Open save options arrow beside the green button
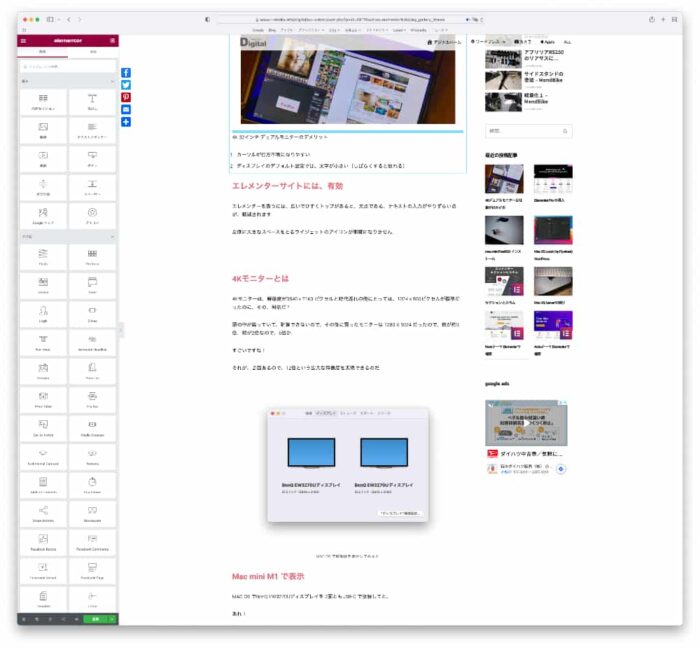Screen dimensions: 700x648 112,619
